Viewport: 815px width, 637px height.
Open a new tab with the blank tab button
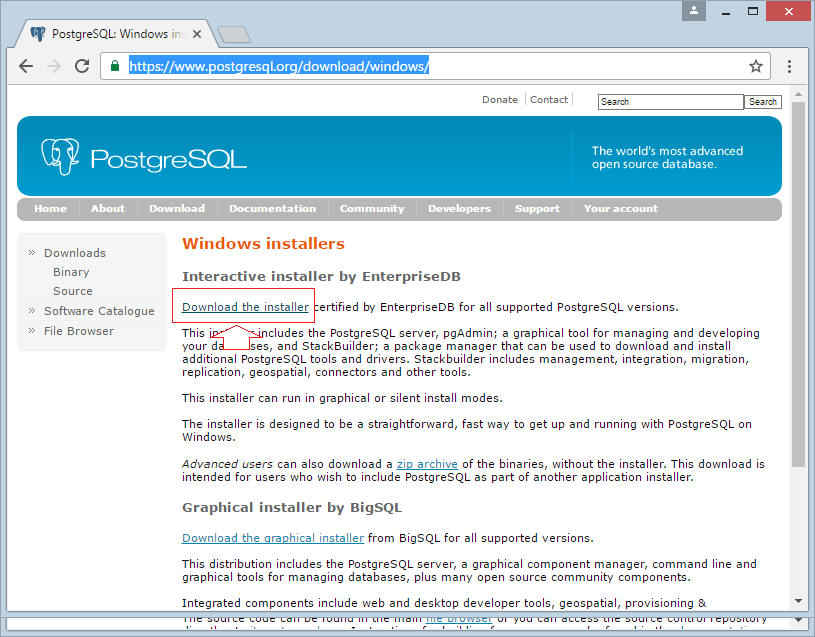coord(234,35)
